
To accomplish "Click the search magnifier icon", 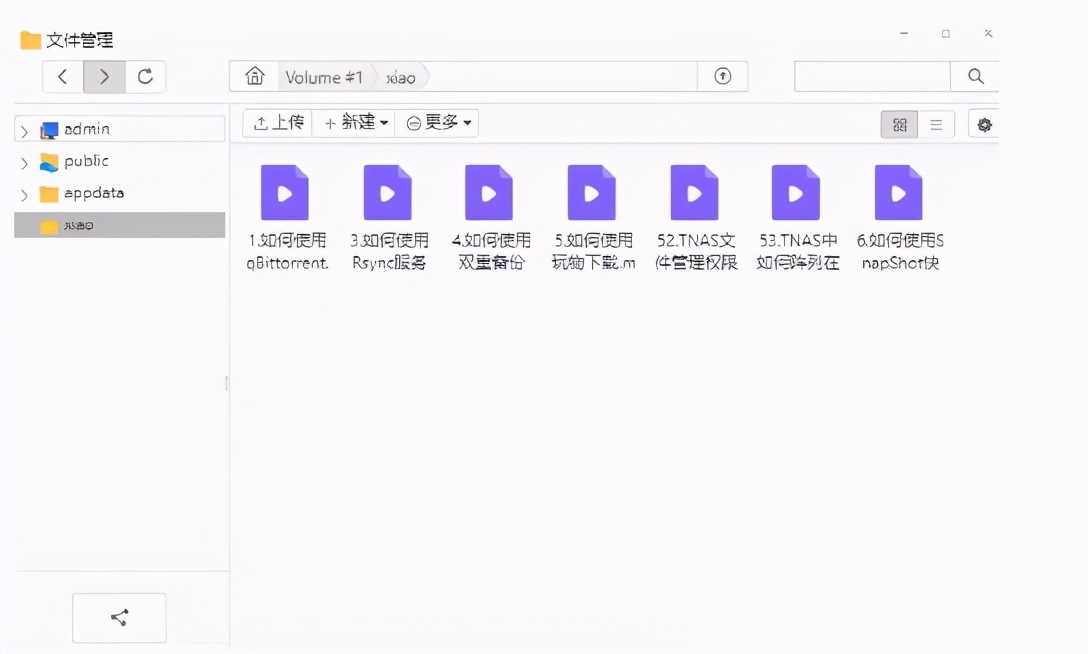I will coord(974,76).
